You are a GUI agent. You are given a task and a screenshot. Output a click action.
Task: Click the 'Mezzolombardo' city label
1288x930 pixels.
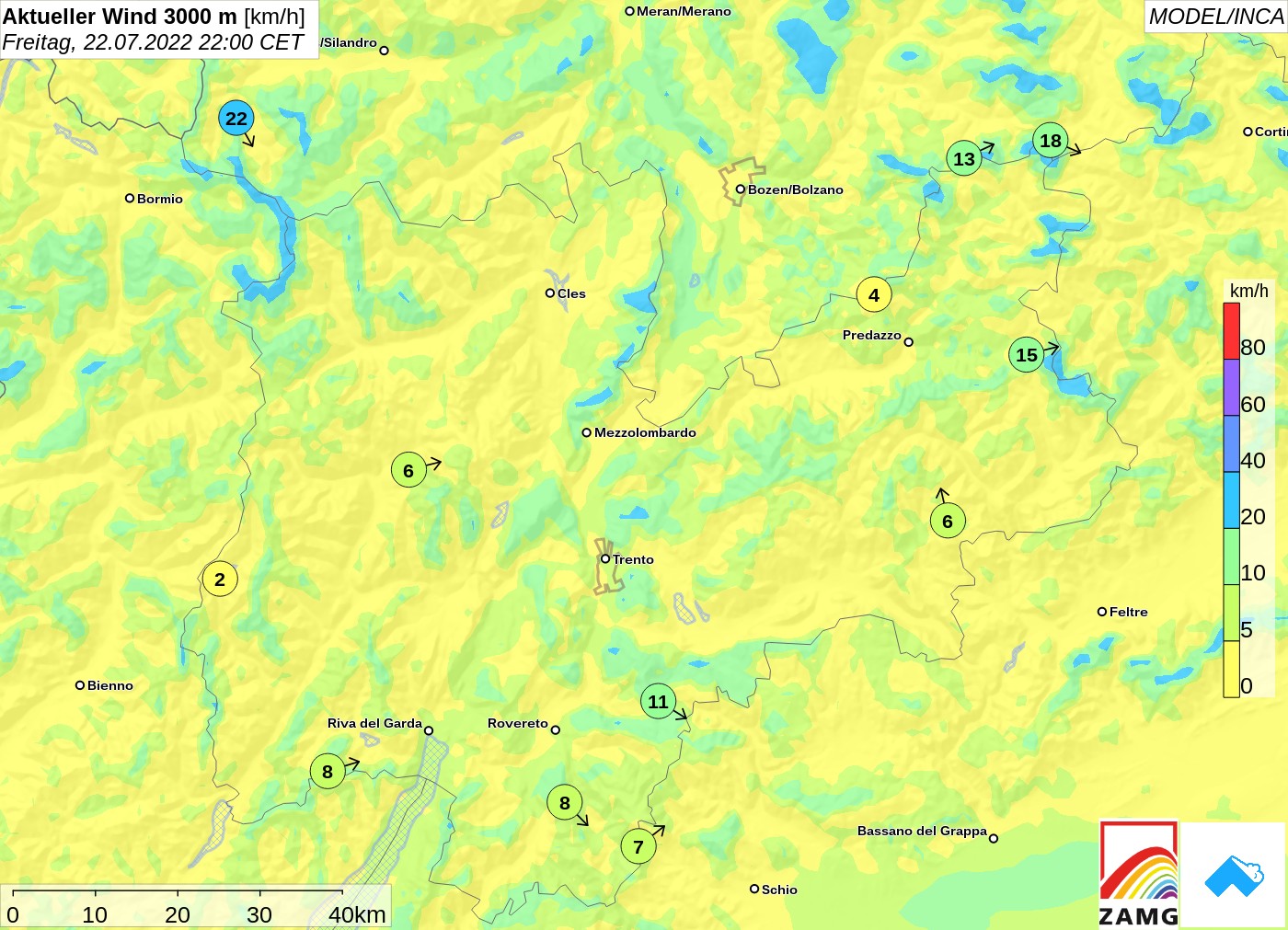click(x=645, y=432)
